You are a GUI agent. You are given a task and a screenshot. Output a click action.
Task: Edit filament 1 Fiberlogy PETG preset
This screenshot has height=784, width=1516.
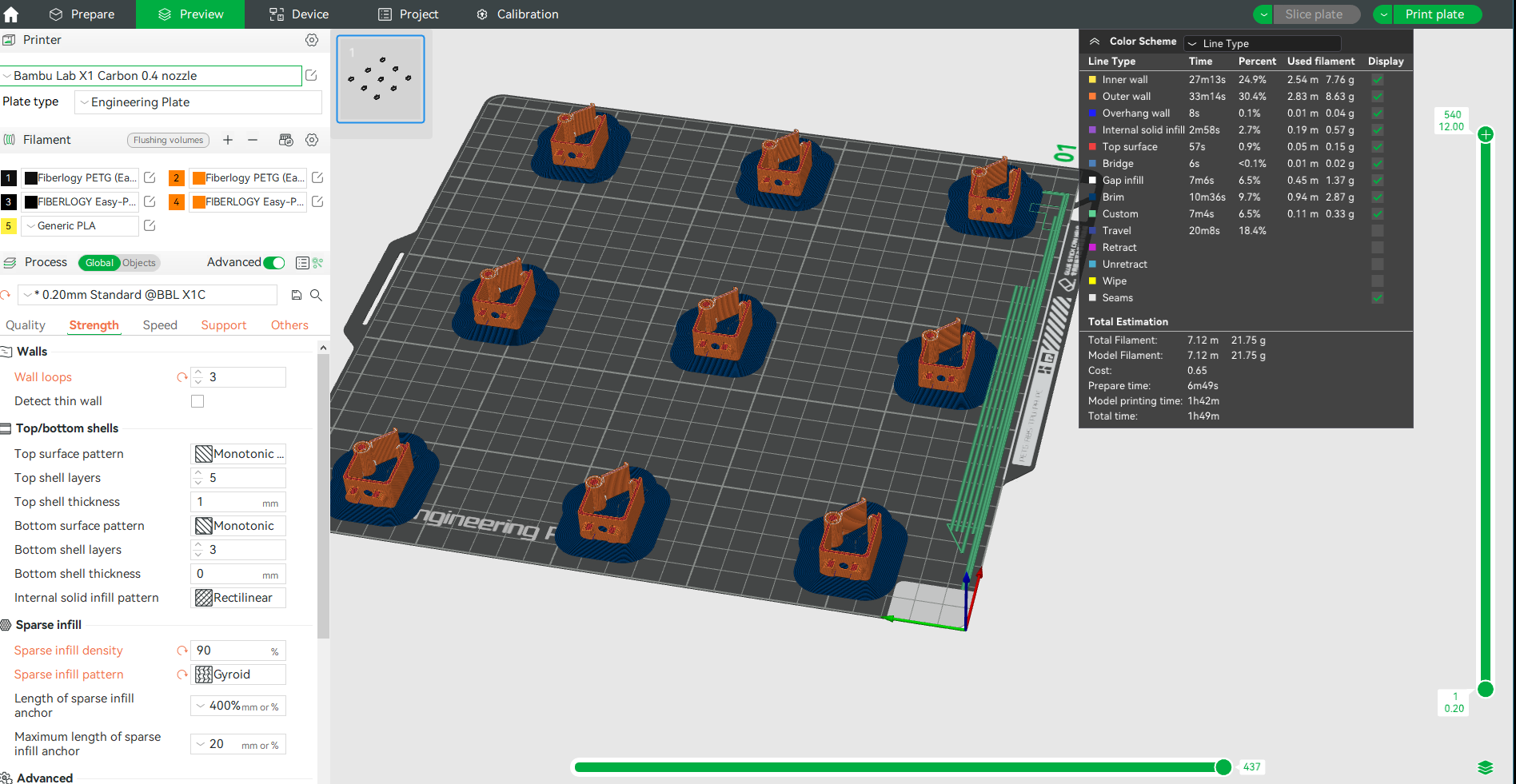point(150,177)
